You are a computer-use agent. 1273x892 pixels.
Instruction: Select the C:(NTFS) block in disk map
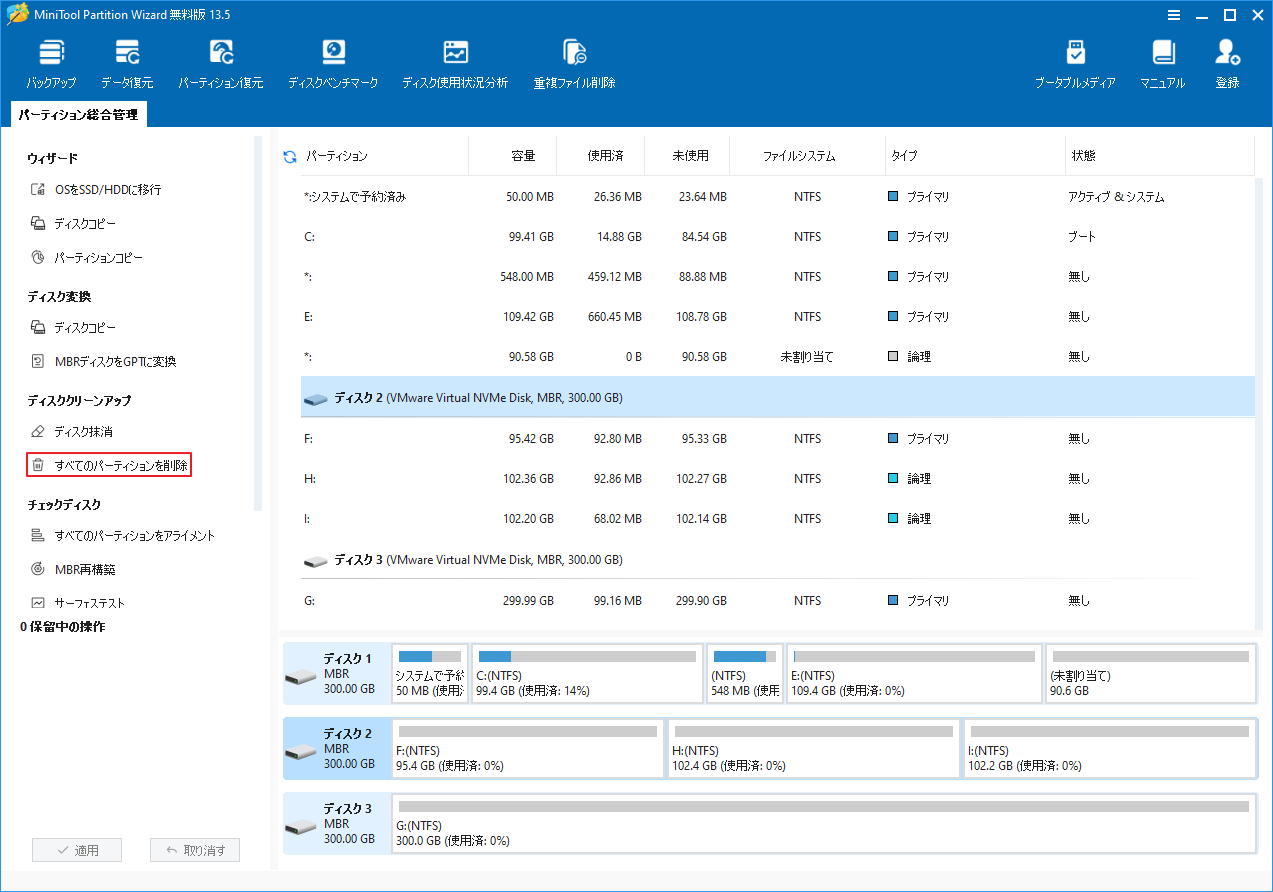[x=587, y=673]
